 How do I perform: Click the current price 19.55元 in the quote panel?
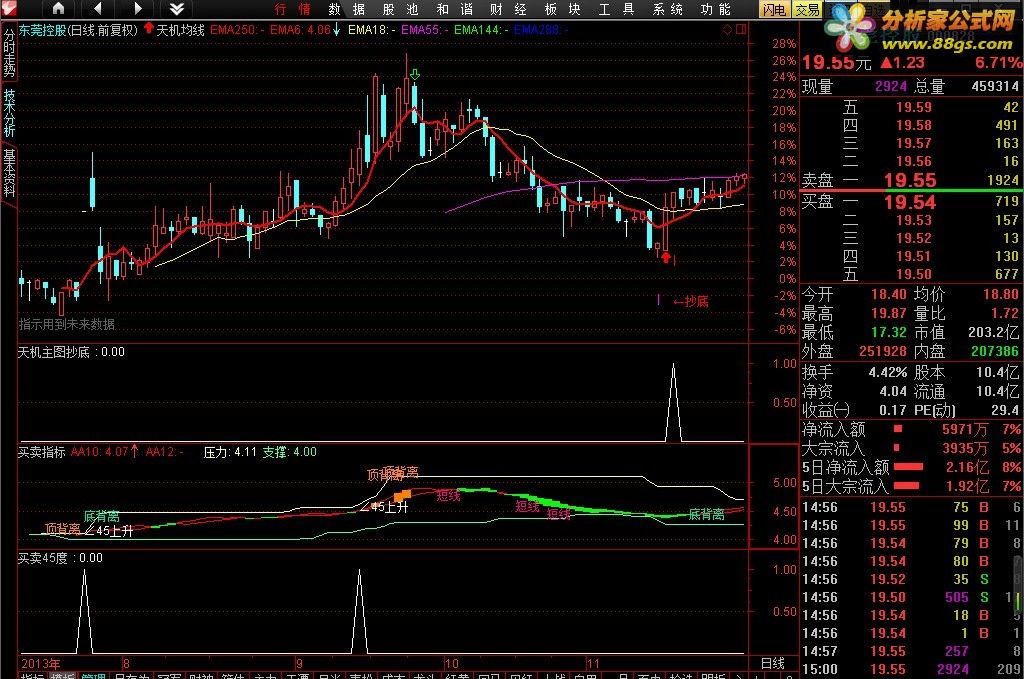click(836, 63)
